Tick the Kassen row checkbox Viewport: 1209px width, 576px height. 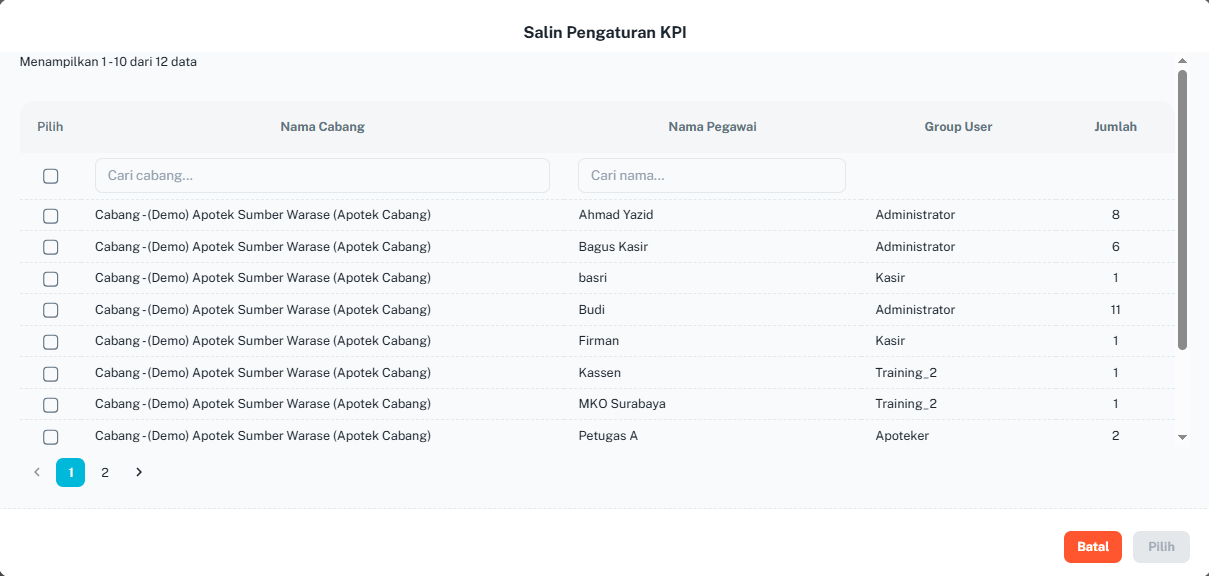click(x=51, y=373)
